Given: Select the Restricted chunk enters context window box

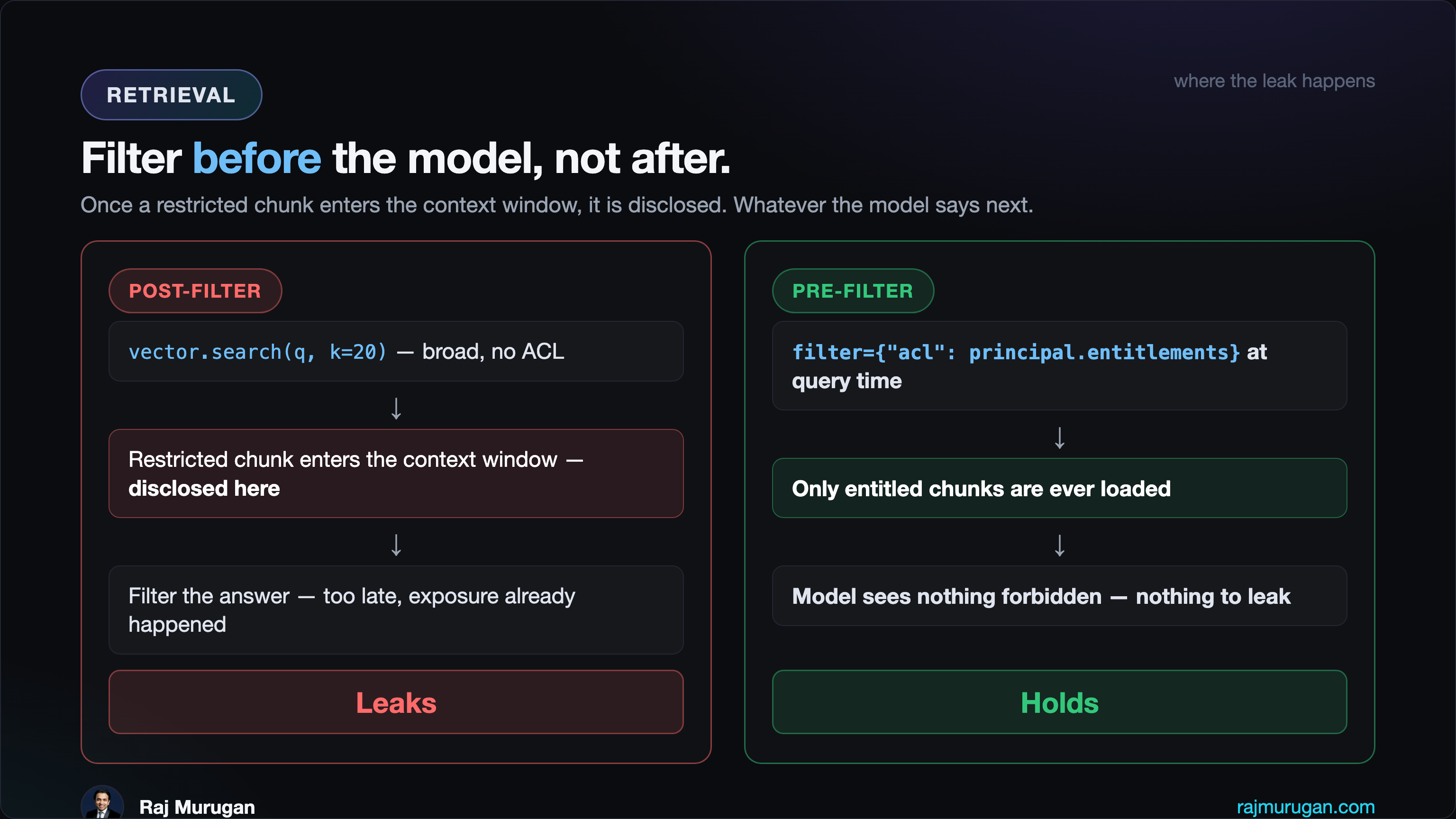Looking at the screenshot, I should tap(396, 473).
